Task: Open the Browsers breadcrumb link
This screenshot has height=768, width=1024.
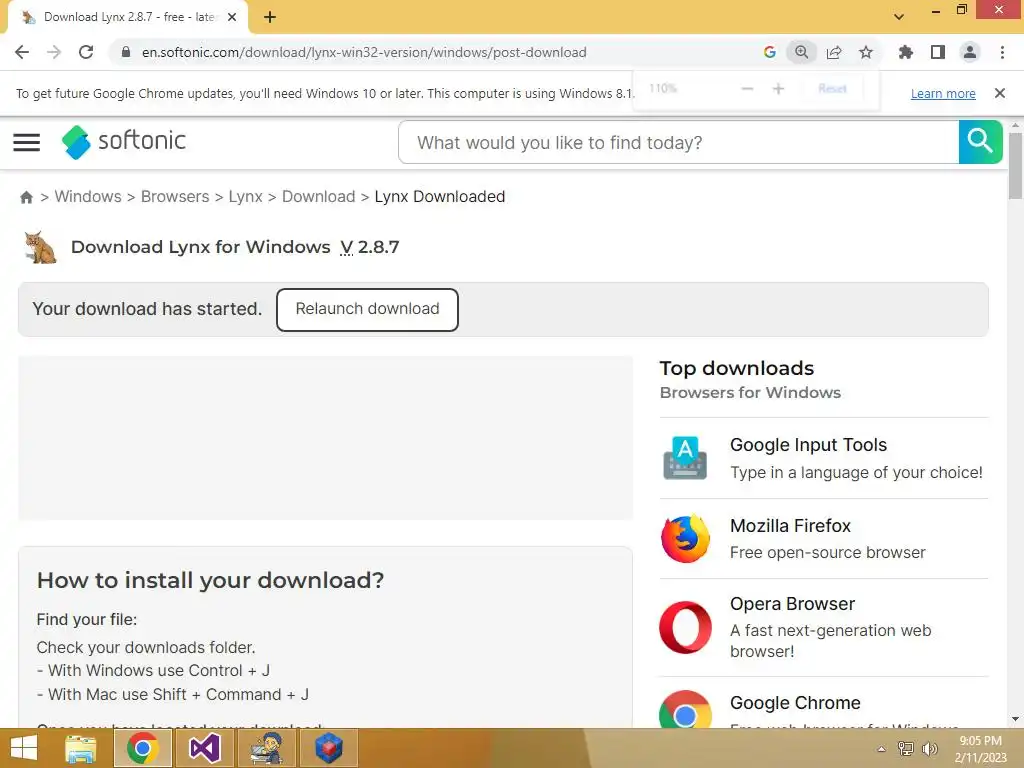Action: coord(175,197)
